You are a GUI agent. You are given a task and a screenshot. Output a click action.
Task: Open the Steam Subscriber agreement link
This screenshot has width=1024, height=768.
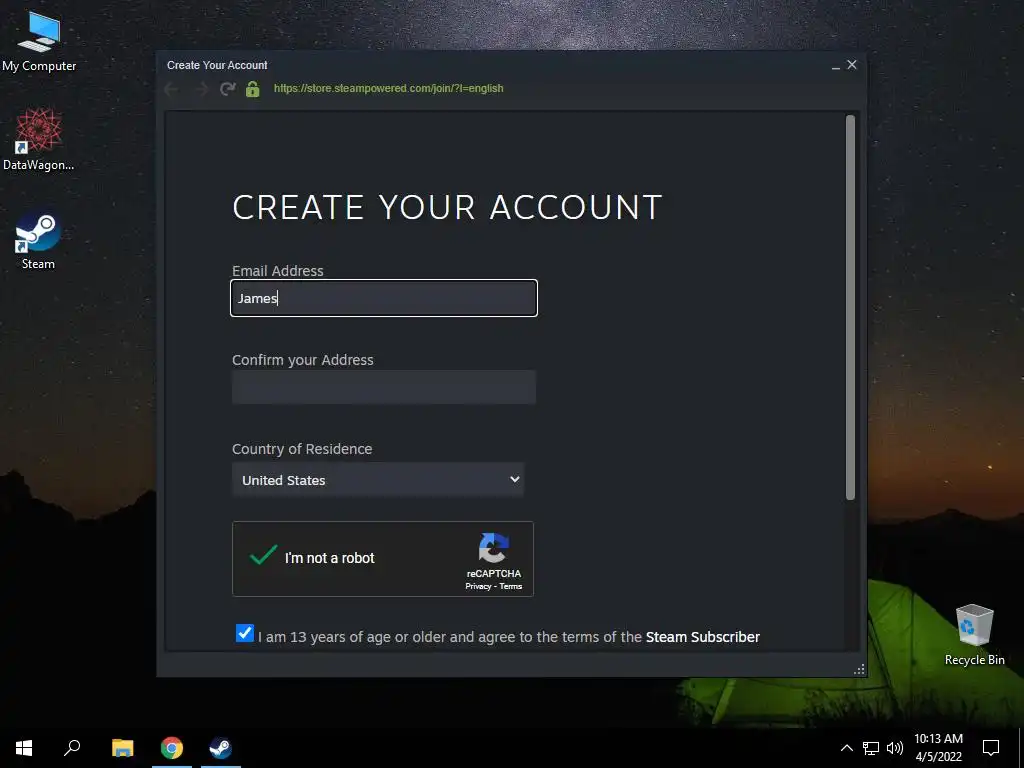coord(703,637)
